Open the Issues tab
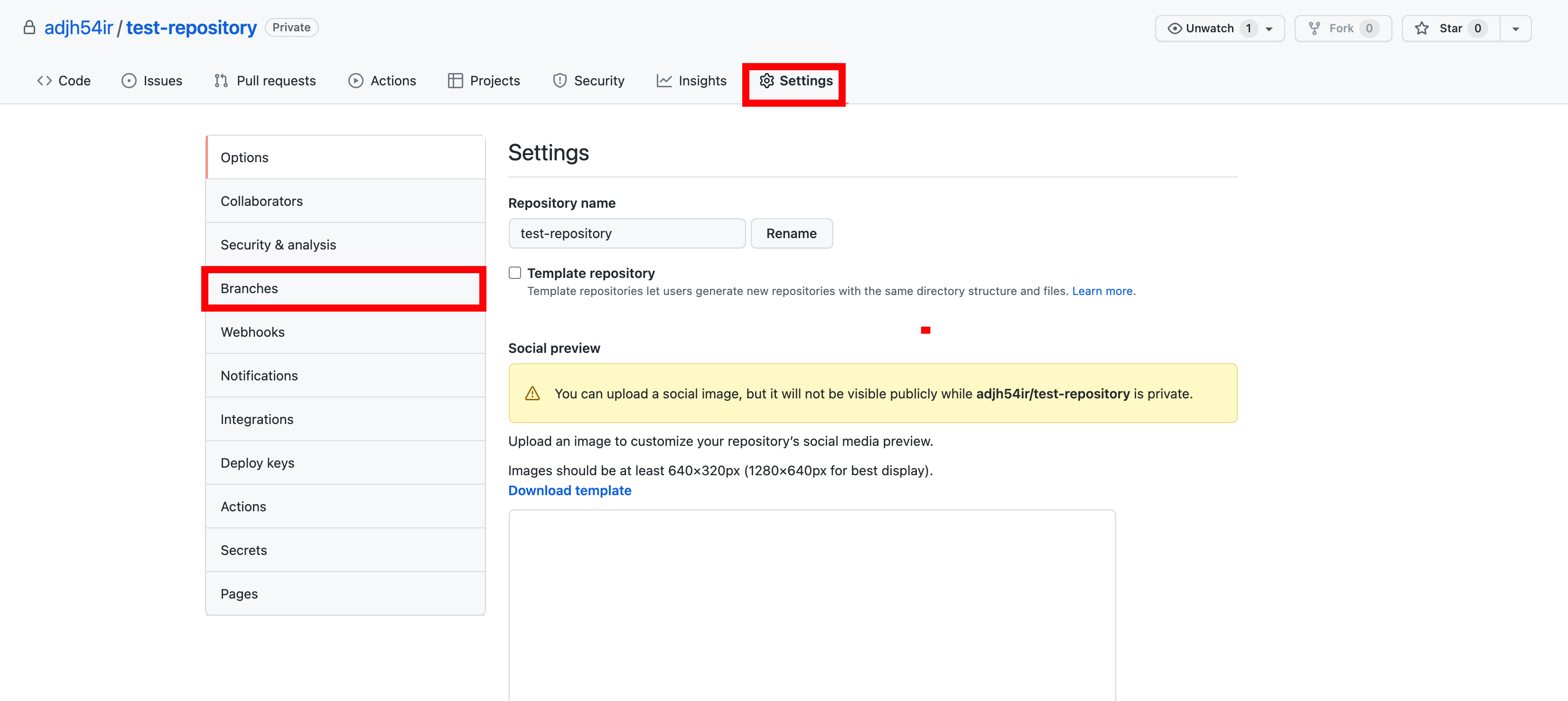 point(151,81)
